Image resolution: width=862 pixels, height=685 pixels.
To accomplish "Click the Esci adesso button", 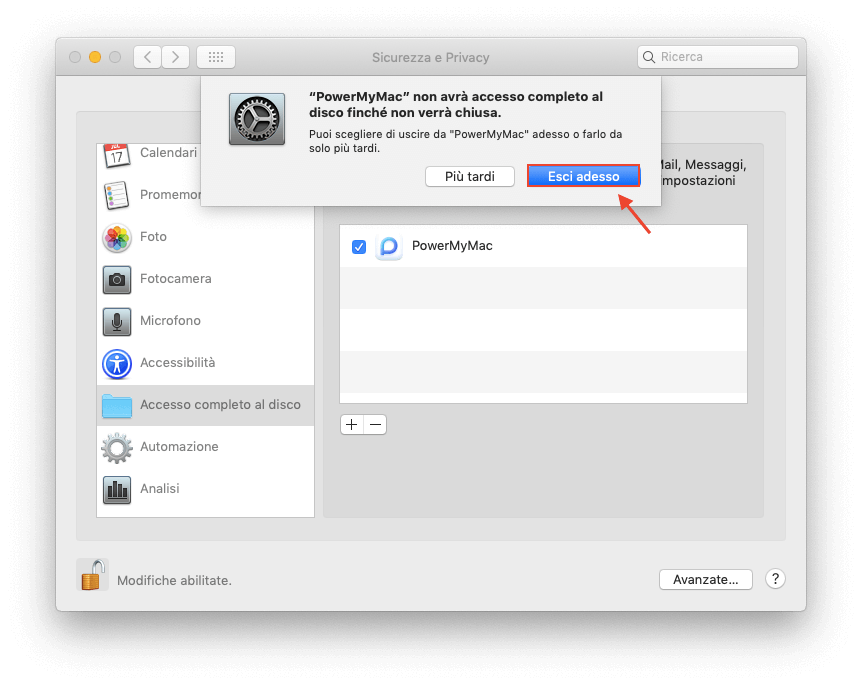I will 583,176.
